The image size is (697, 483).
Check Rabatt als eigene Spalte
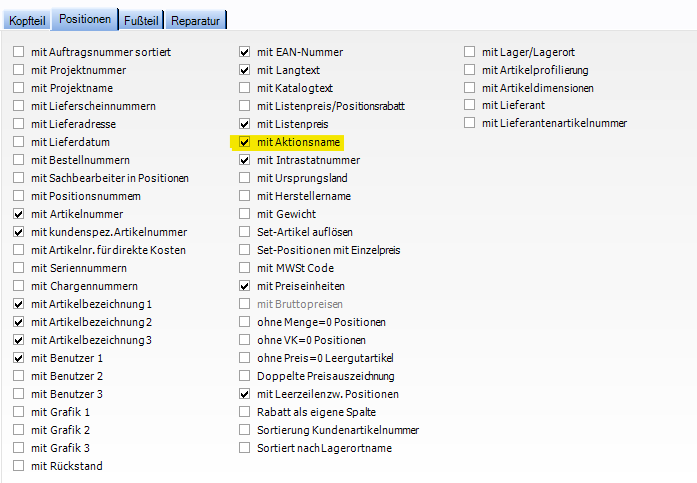pos(245,412)
